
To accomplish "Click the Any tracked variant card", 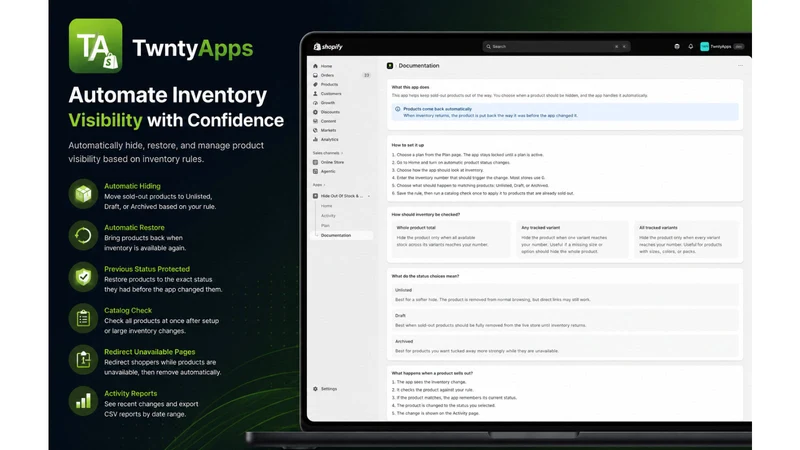I will pyautogui.click(x=572, y=239).
